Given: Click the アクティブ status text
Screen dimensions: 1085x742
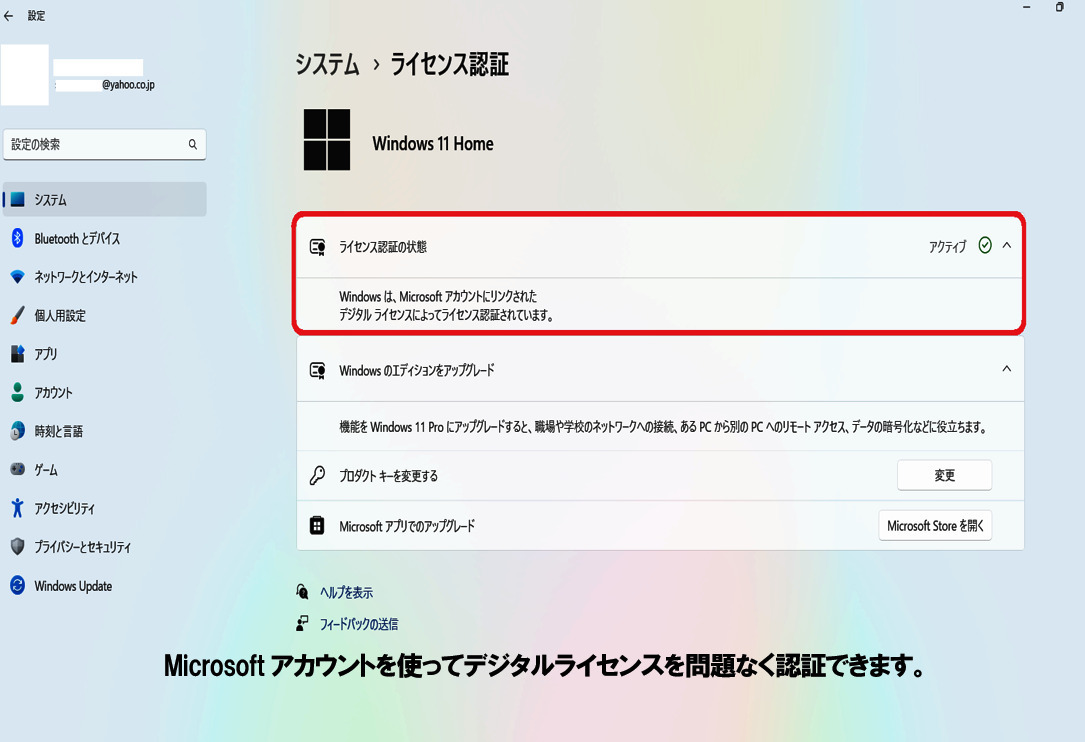Looking at the screenshot, I should 947,246.
